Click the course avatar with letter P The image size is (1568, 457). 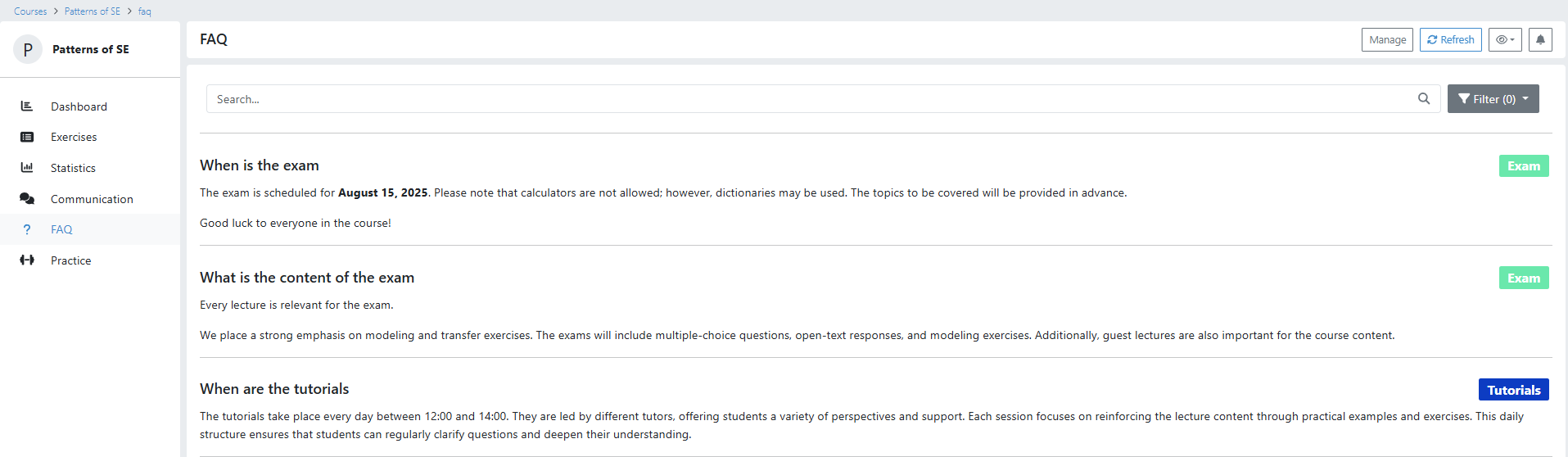(x=28, y=49)
